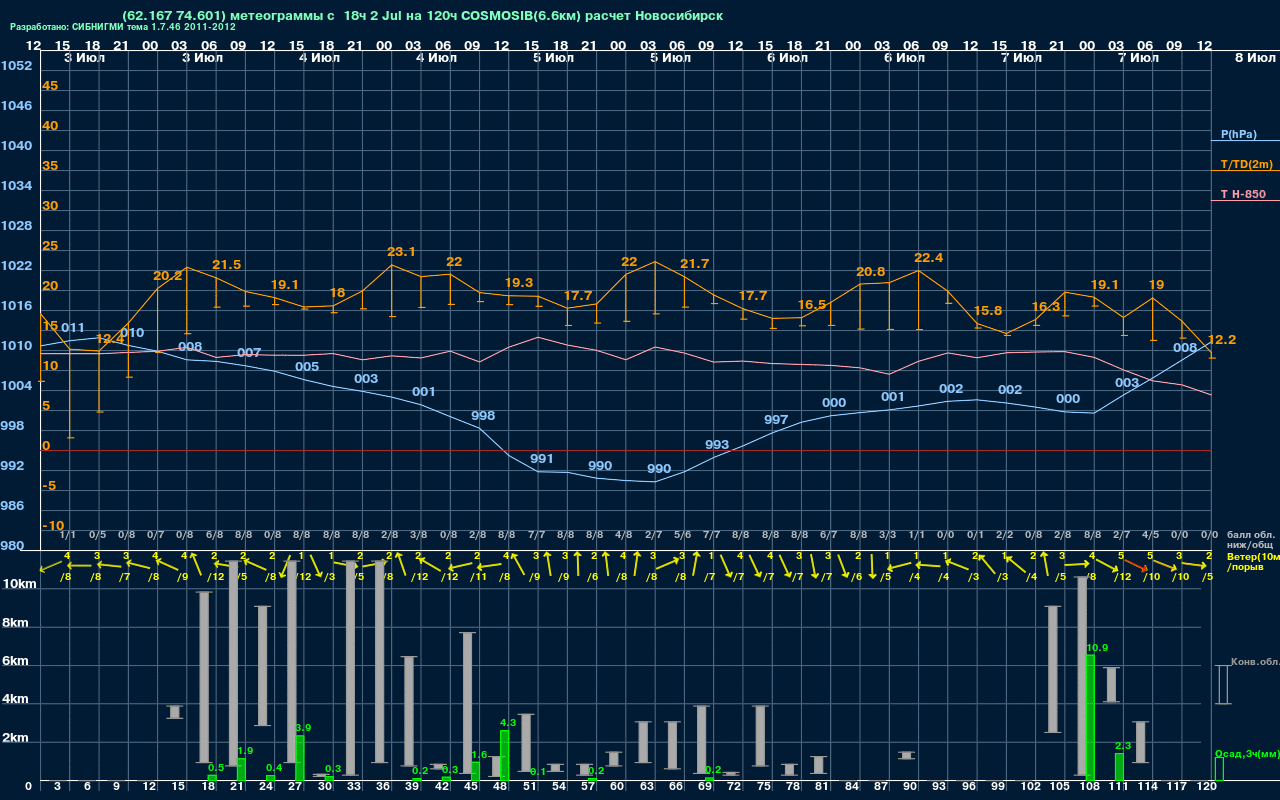Click the 45 temperature axis label
1280x800 pixels.
pos(50,86)
